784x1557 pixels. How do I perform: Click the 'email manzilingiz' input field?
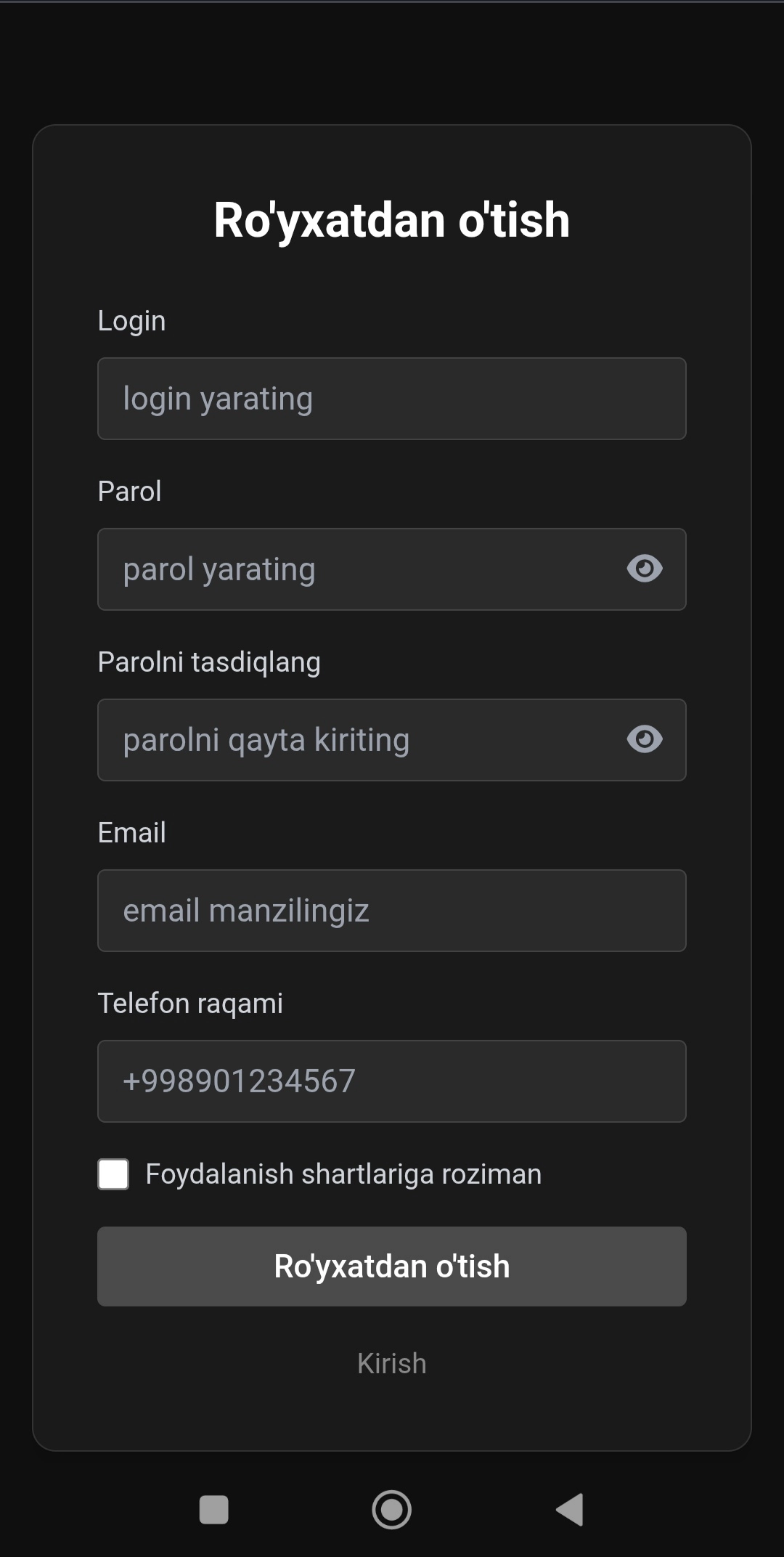(392, 911)
